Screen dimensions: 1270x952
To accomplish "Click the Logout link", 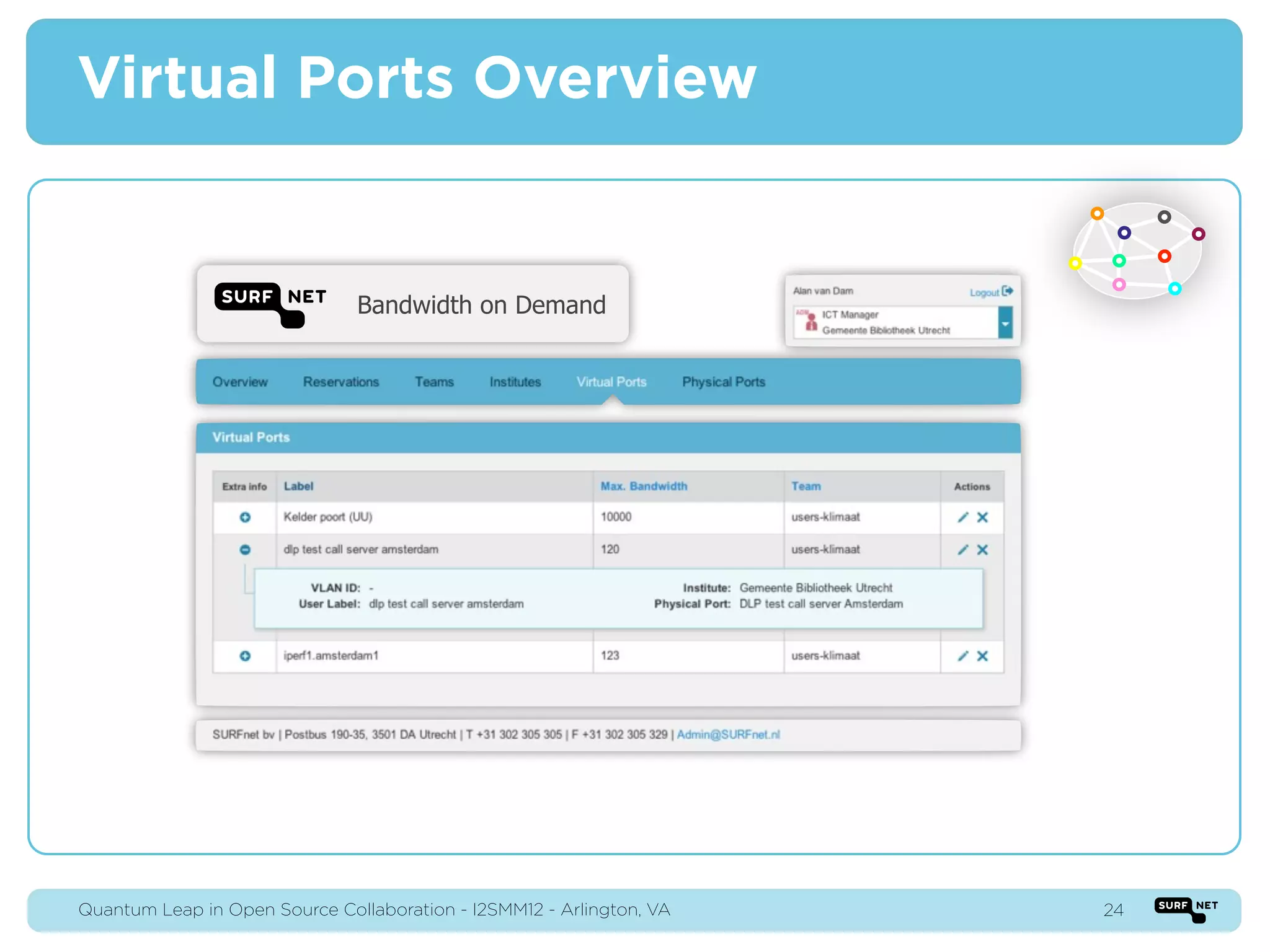I will [991, 292].
